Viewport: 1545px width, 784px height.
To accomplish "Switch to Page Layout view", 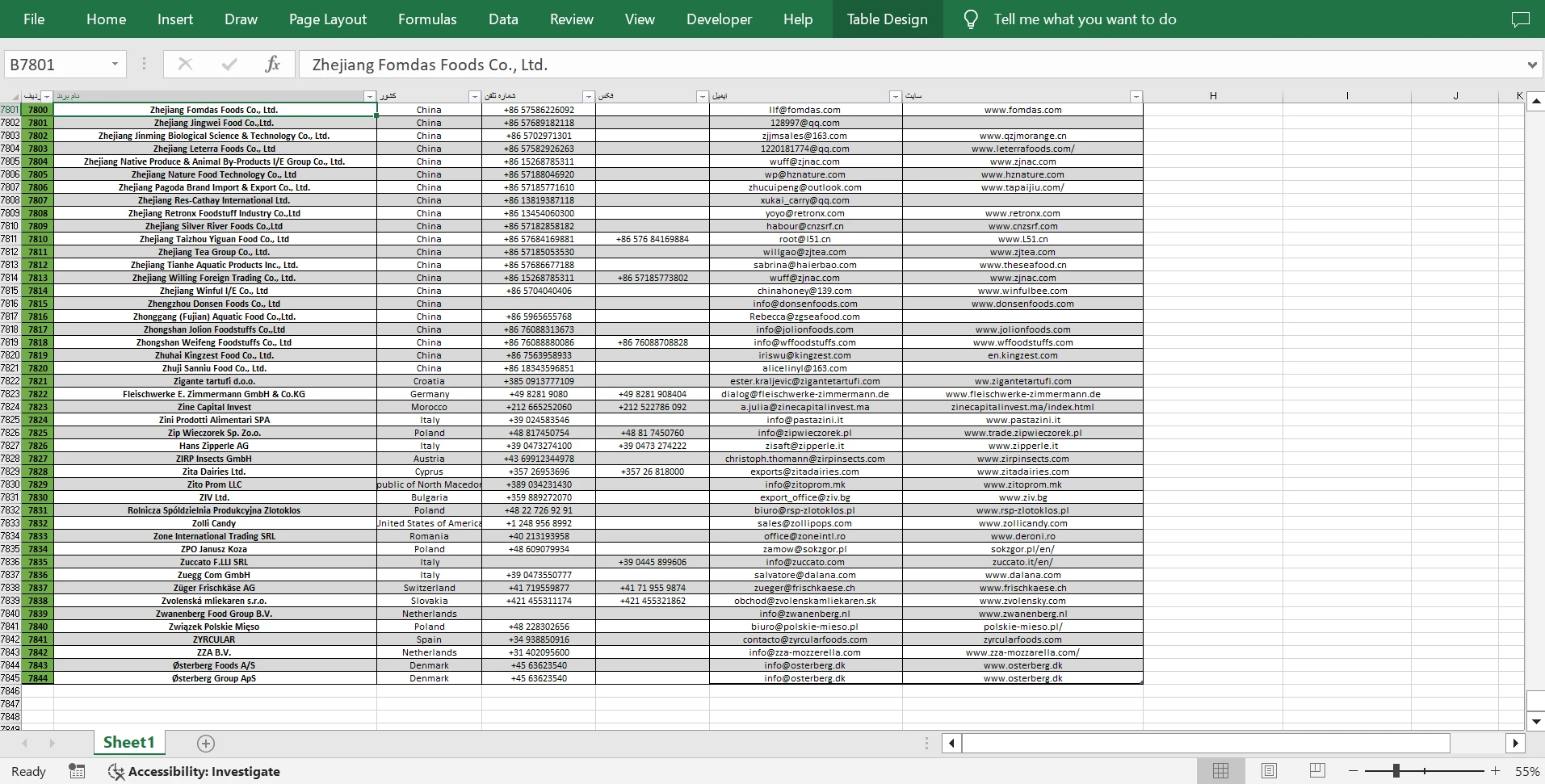I will click(1269, 771).
